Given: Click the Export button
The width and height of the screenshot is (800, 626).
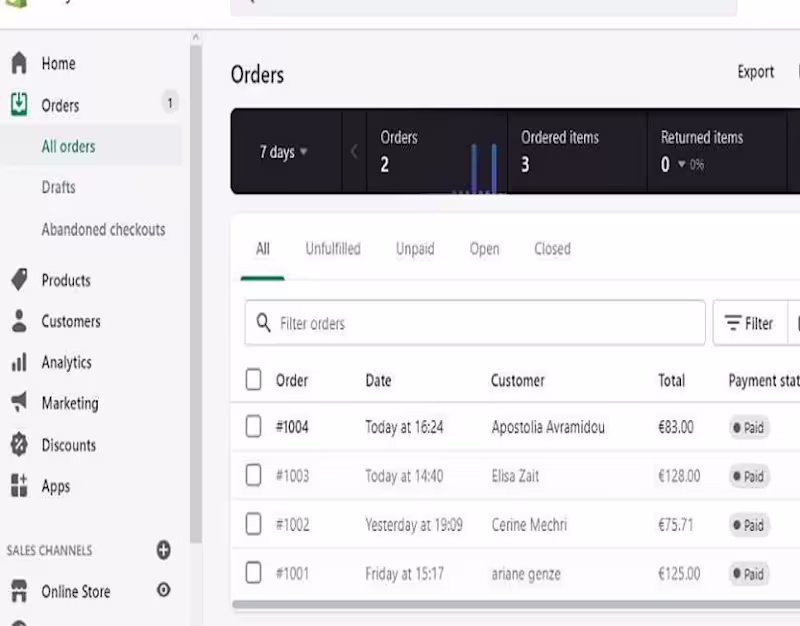Looking at the screenshot, I should 755,72.
